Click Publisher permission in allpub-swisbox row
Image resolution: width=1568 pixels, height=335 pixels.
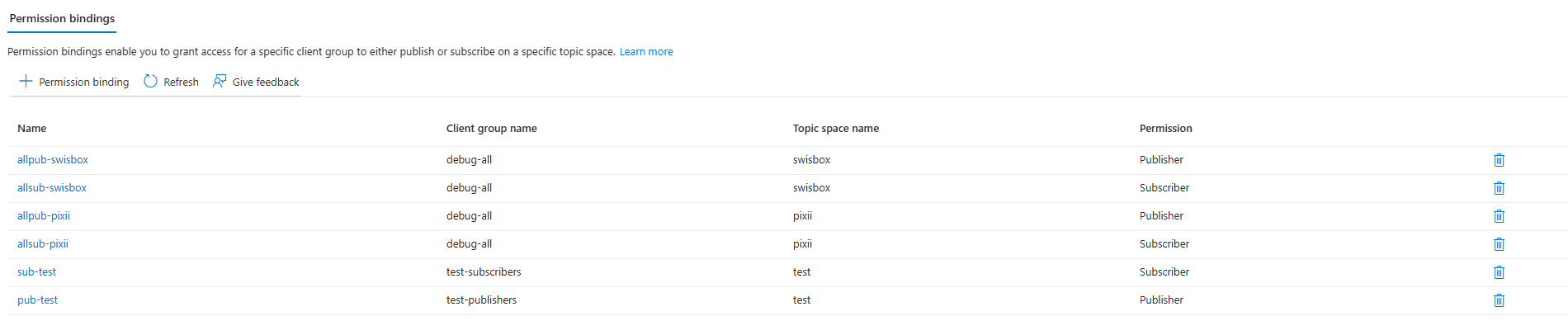pyautogui.click(x=1162, y=159)
